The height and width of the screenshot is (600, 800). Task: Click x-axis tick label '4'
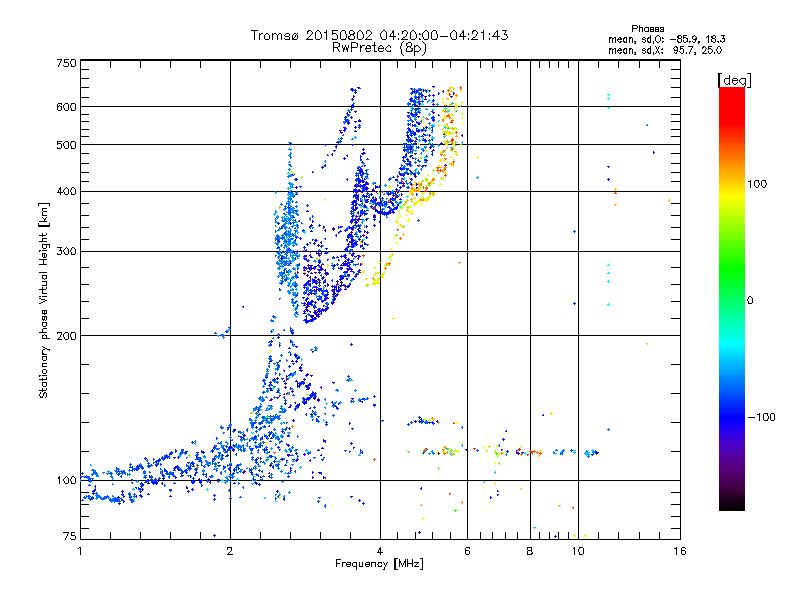(380, 551)
